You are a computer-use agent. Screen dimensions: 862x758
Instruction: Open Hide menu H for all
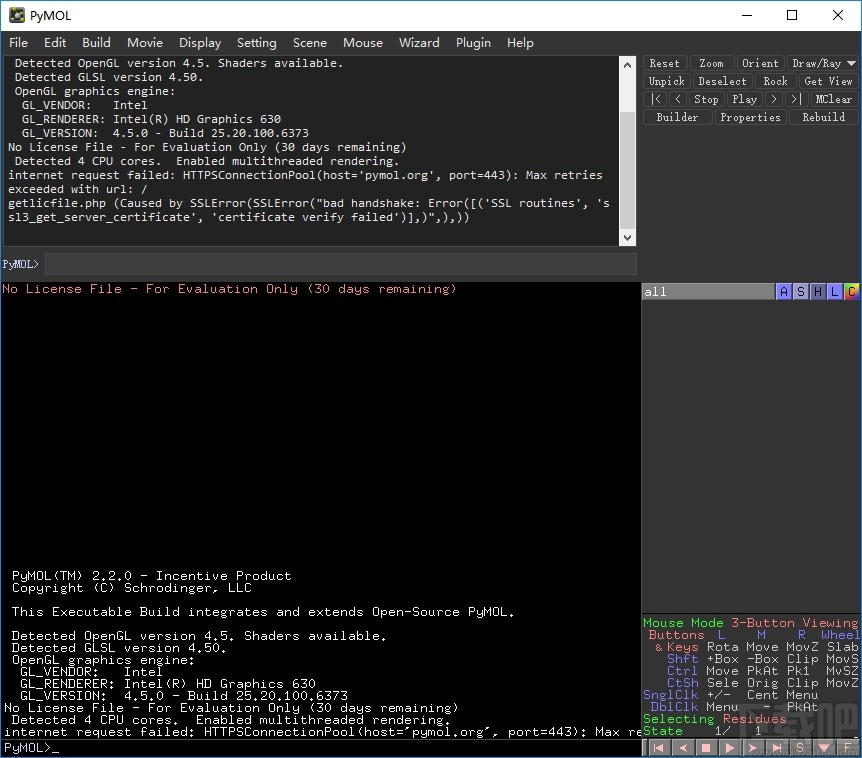818,292
